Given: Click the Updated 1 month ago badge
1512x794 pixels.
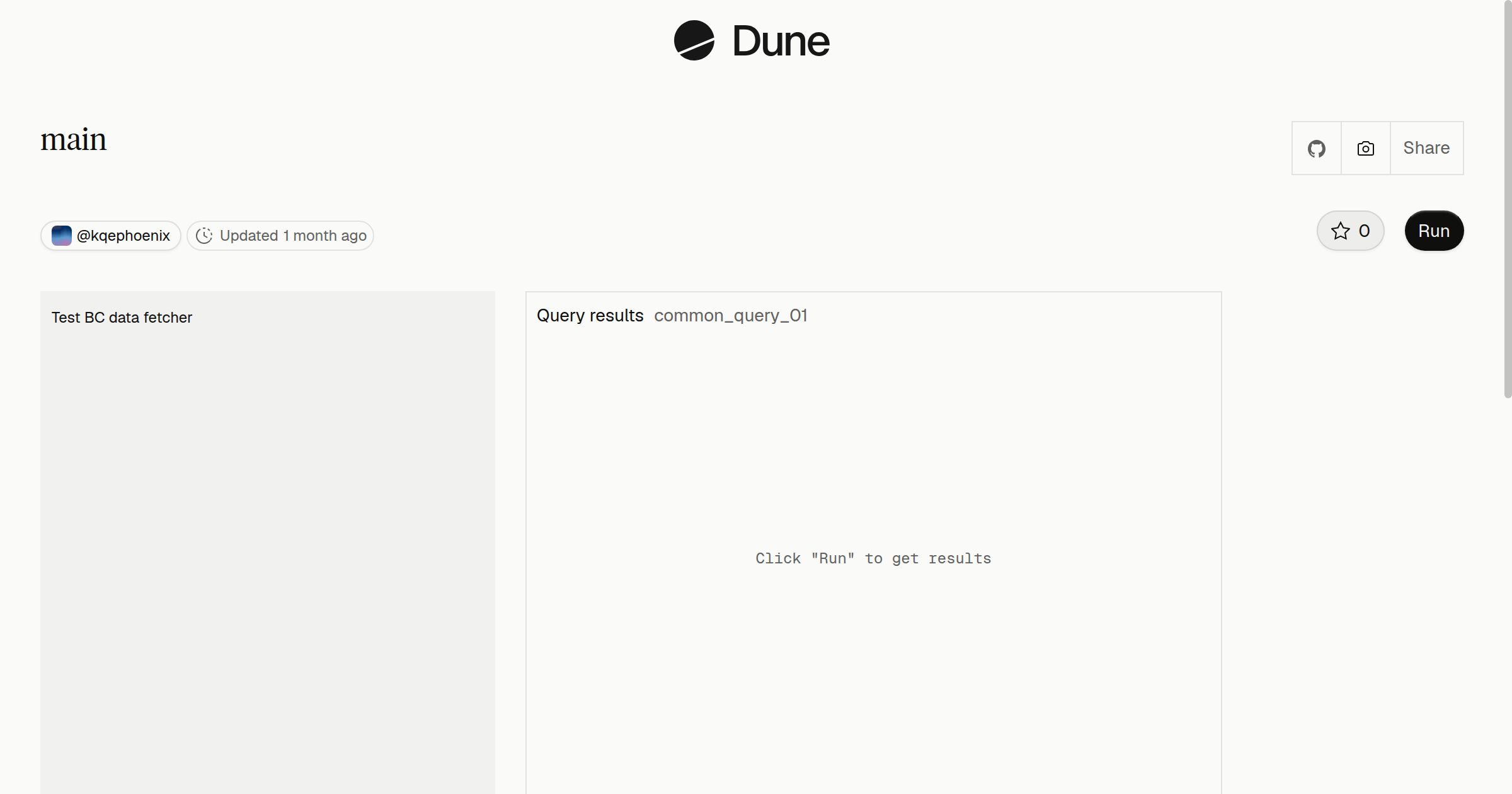Looking at the screenshot, I should [280, 236].
